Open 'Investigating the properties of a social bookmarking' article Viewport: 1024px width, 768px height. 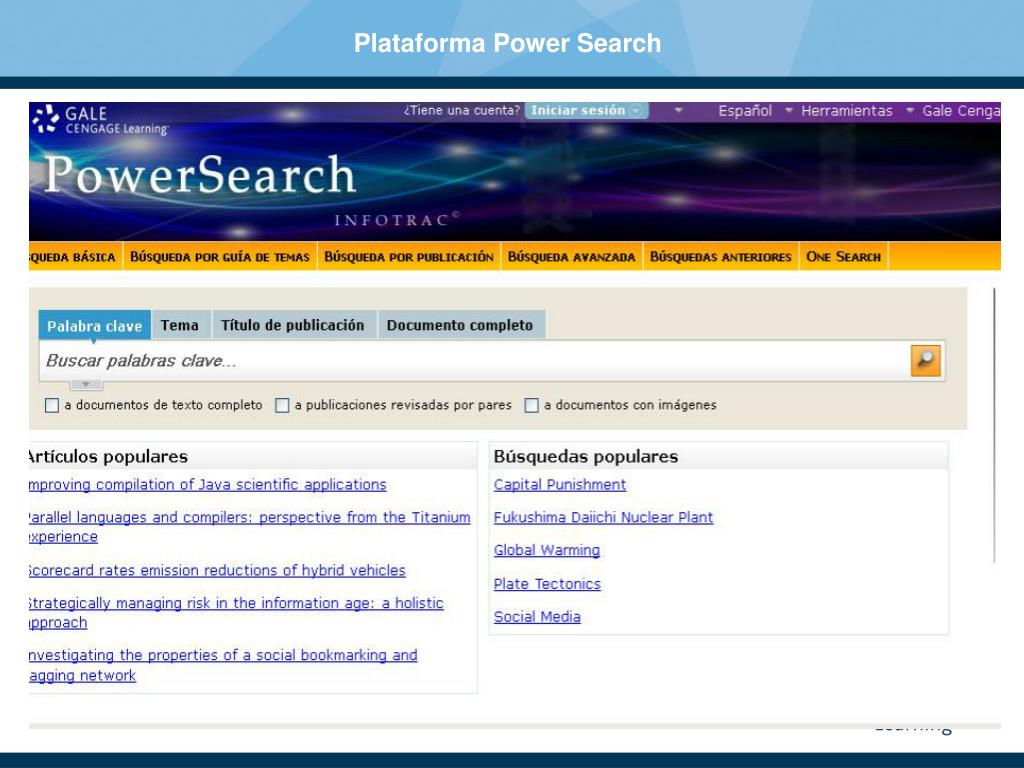coord(223,665)
